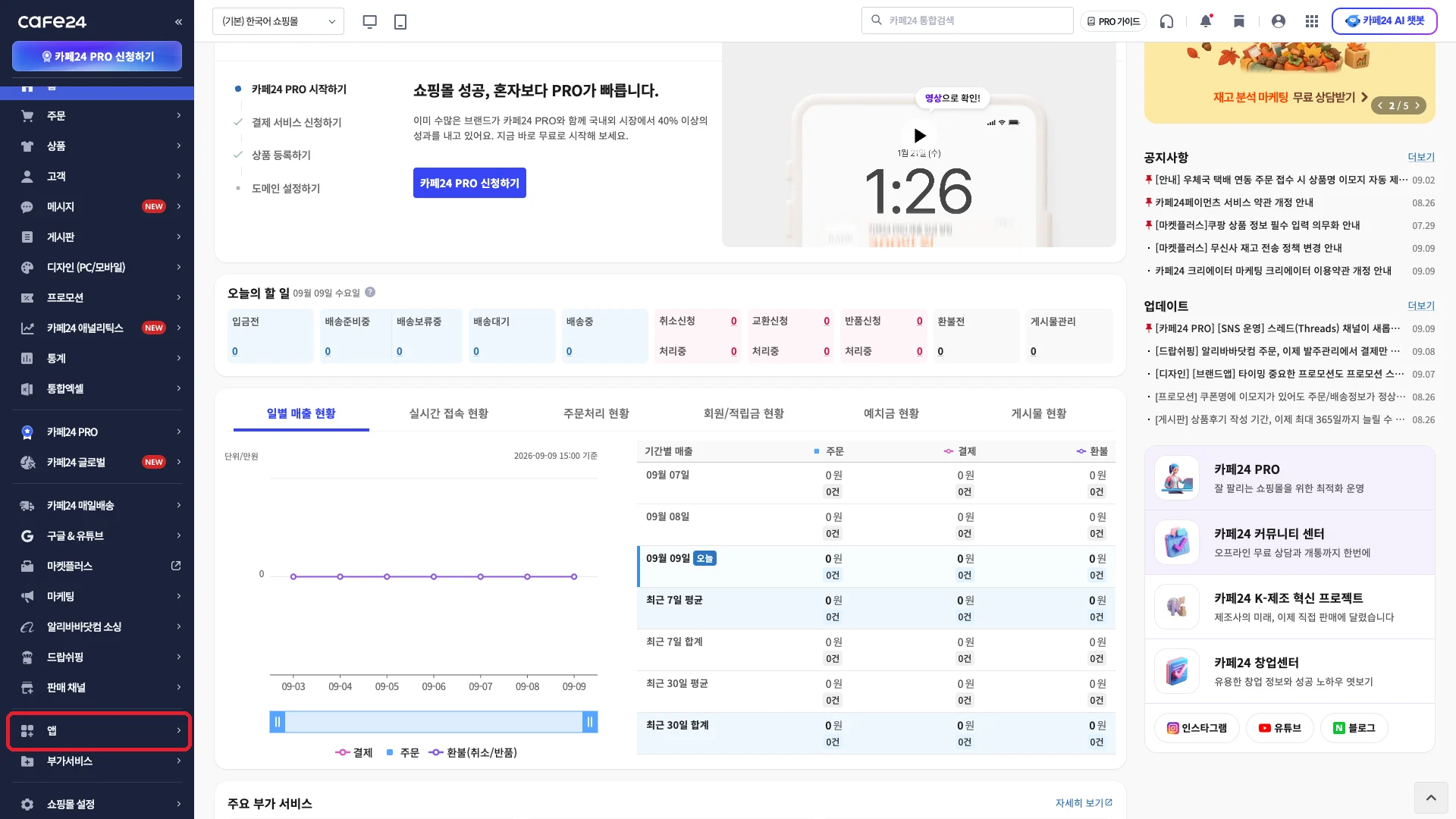Open customer support headset icon

point(1166,21)
